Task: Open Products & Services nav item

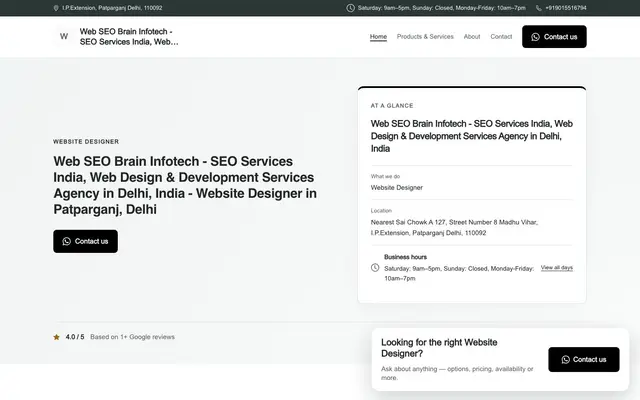Action: tap(425, 37)
